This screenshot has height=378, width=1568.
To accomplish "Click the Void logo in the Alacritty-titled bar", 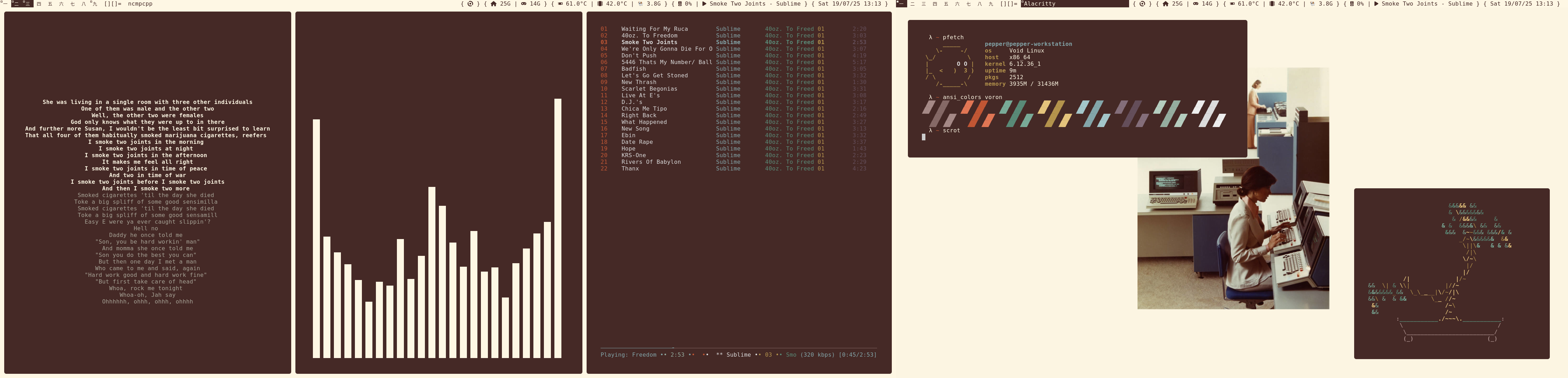I will click(1142, 3).
